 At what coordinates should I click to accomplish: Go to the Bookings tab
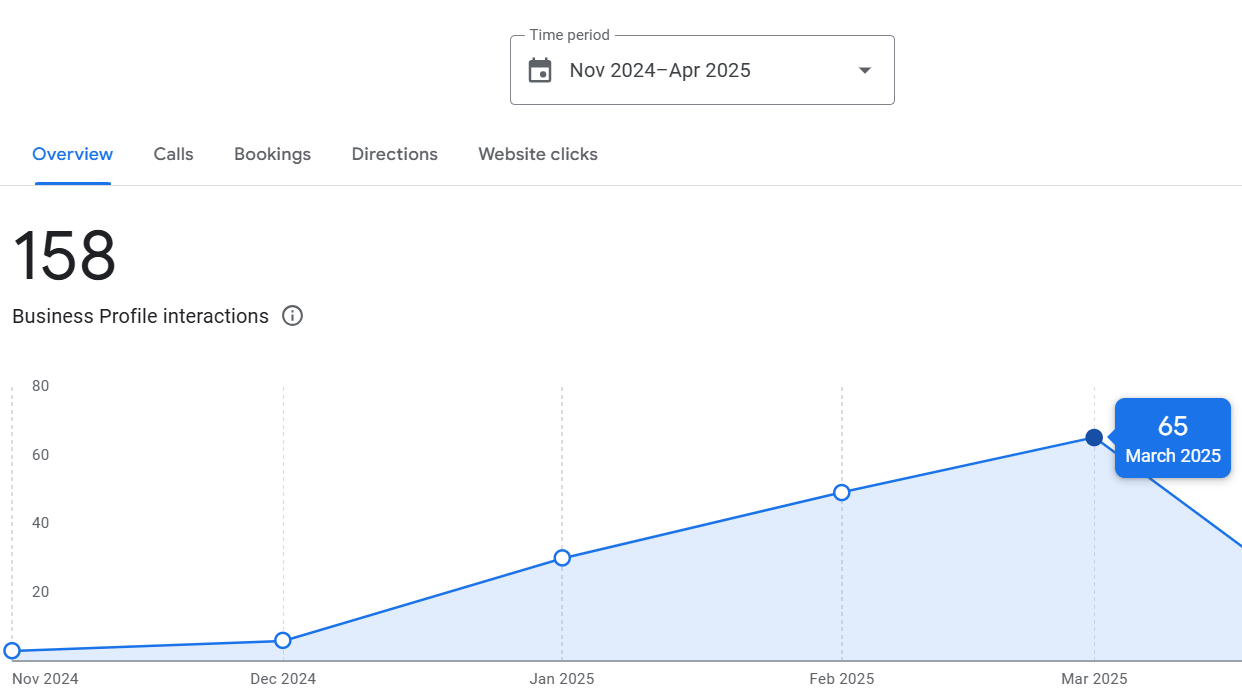click(x=272, y=154)
